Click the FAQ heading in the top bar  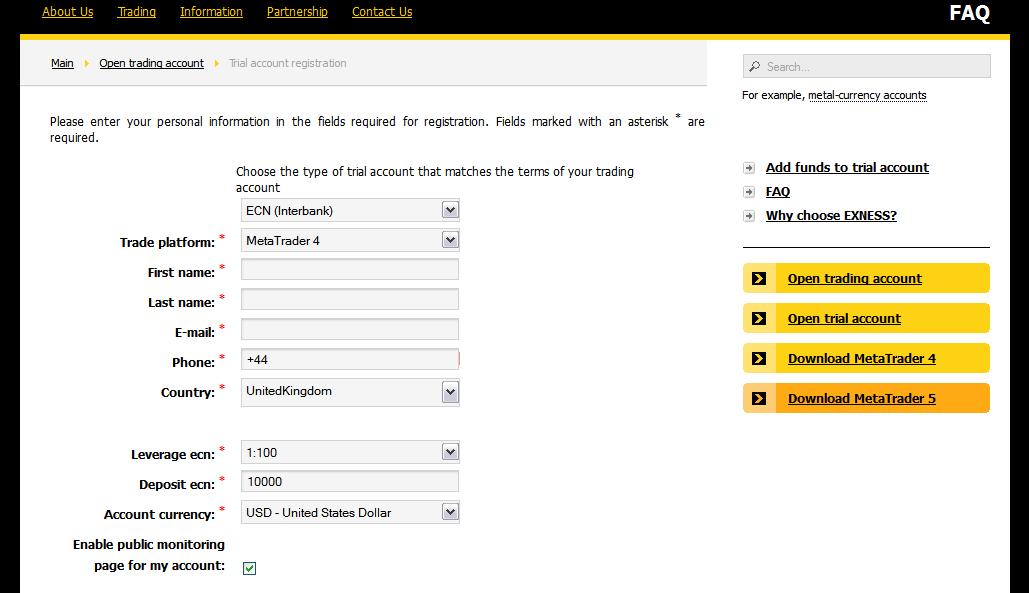(969, 13)
